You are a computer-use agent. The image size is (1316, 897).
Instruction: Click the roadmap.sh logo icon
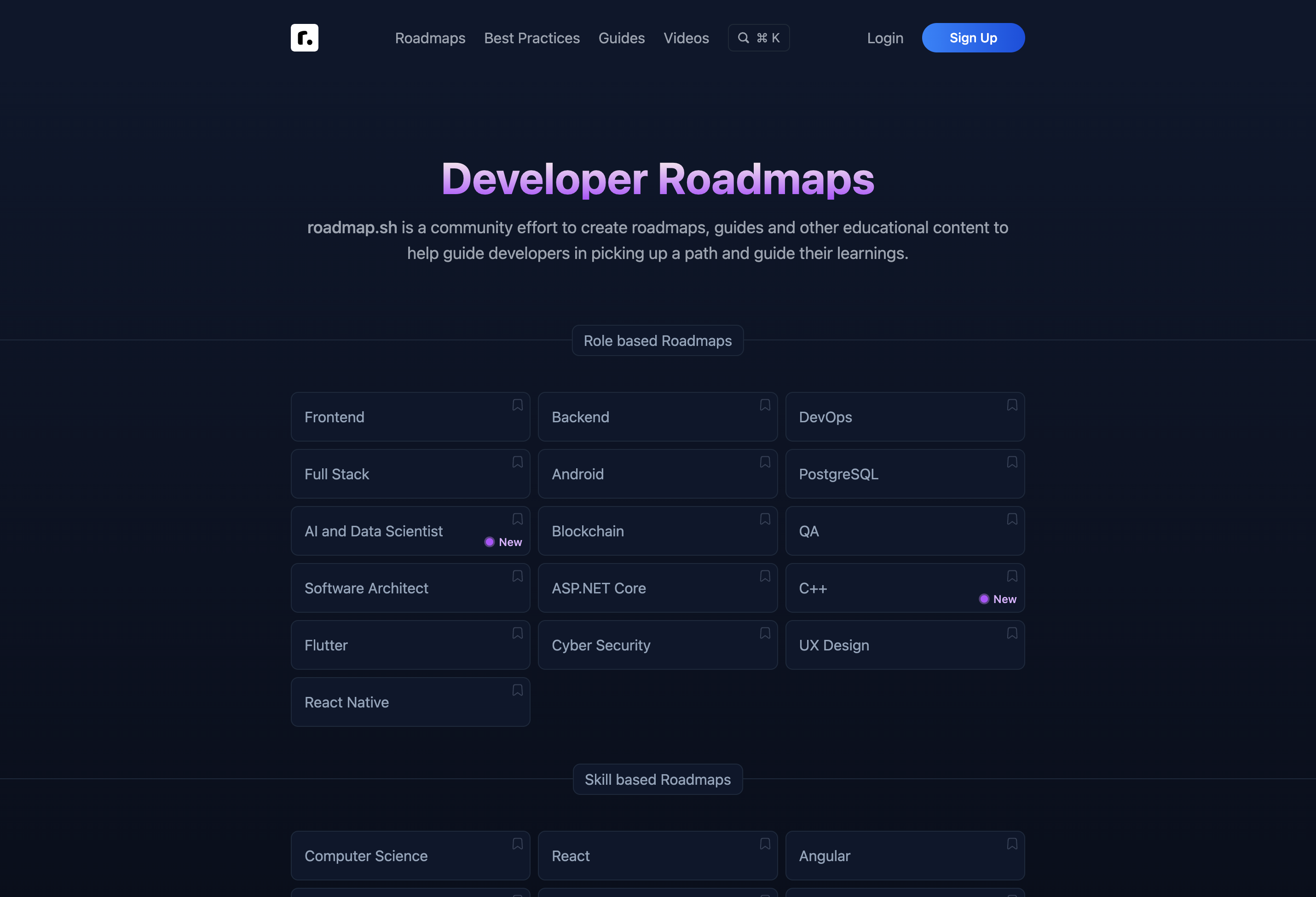click(x=304, y=38)
